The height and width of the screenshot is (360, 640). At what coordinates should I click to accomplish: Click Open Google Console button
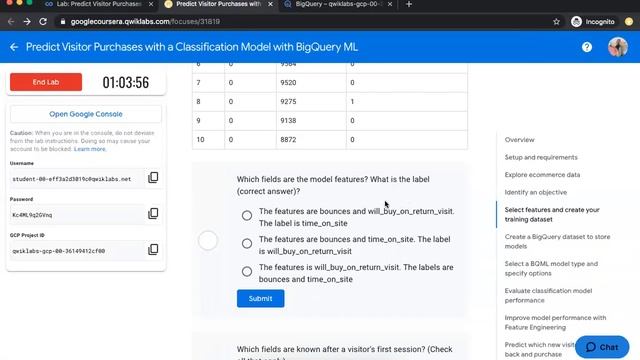click(86, 114)
